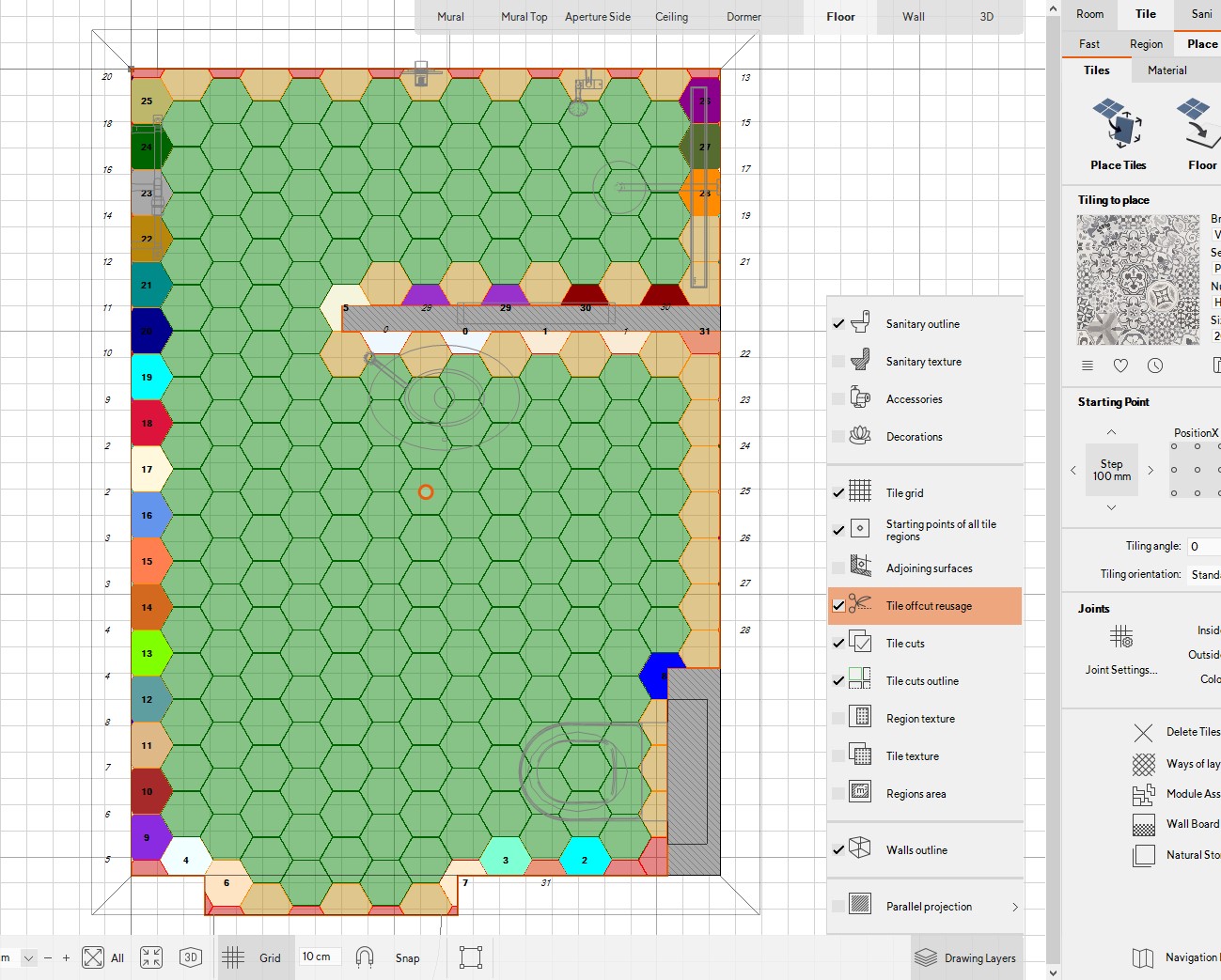Expand the Parallel projection submenu arrow

(x=1014, y=907)
